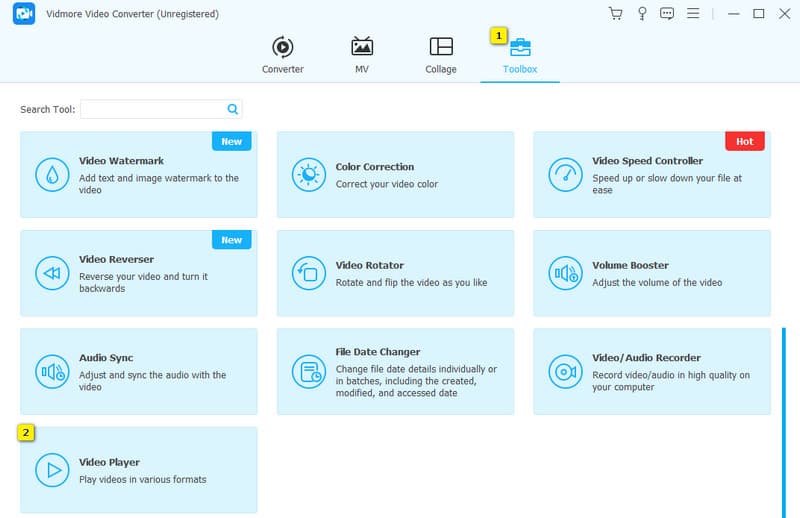This screenshot has height=518, width=800.
Task: Open the Video Watermark tool icon
Action: click(51, 175)
